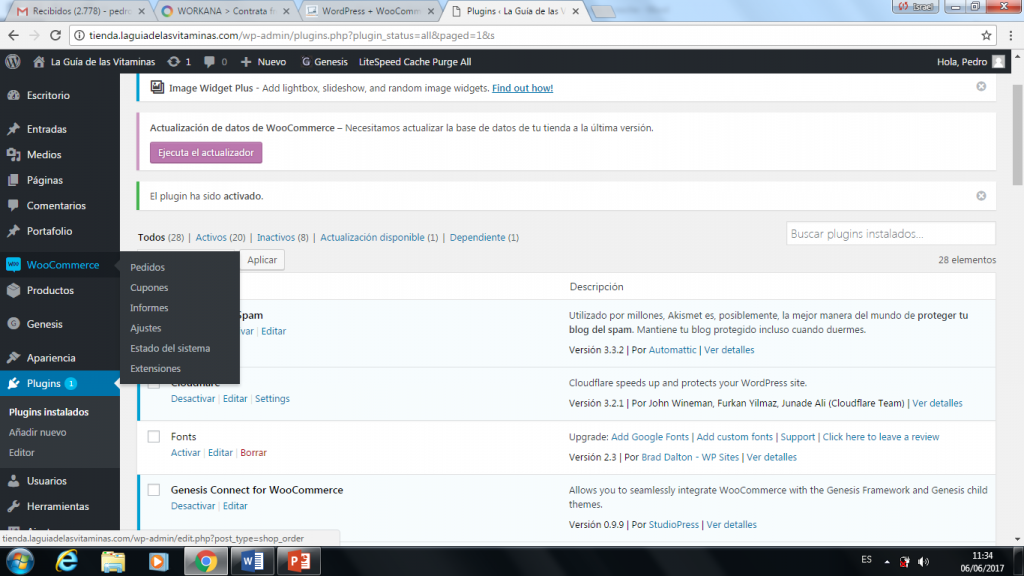Open the plugin Editor submenu item
The width and height of the screenshot is (1024, 576).
click(22, 453)
